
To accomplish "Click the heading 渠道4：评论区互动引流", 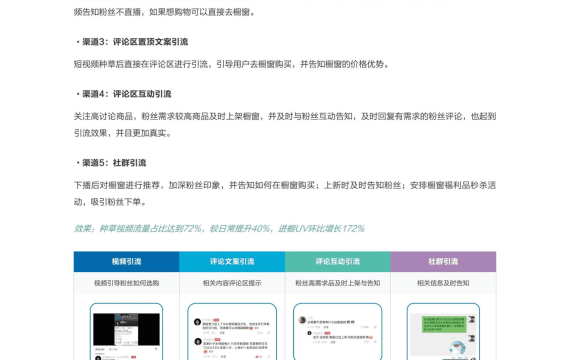I will [124, 94].
